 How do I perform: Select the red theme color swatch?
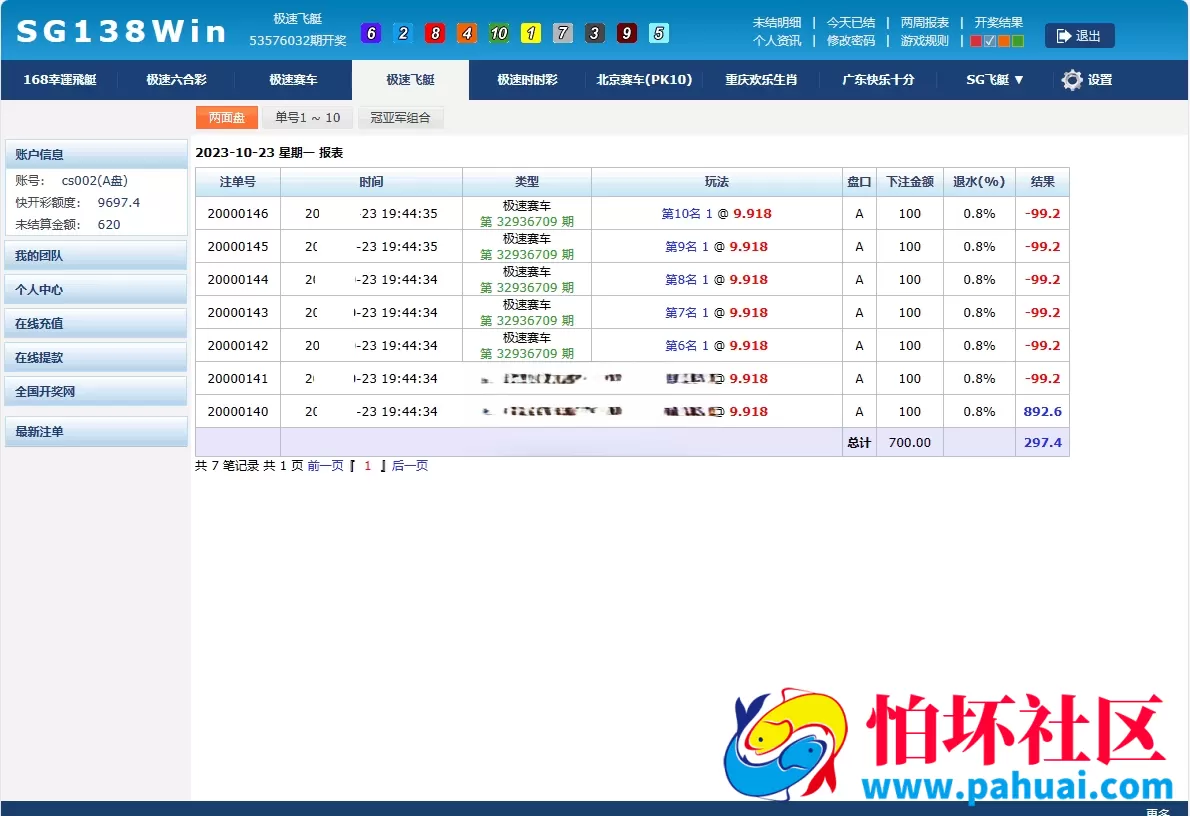coord(976,41)
